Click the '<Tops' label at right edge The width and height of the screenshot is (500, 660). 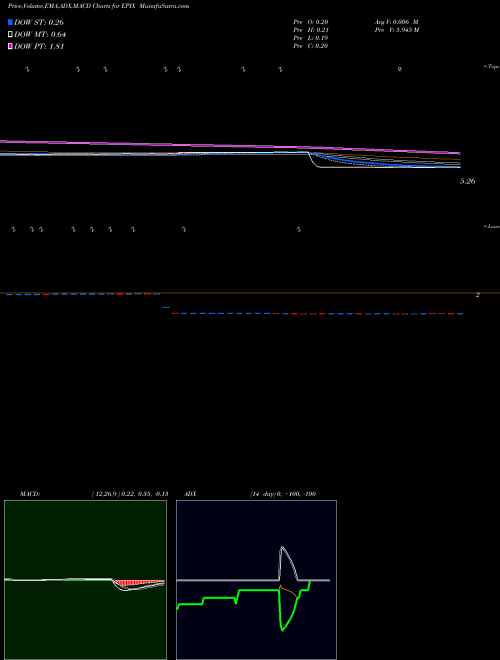click(x=491, y=67)
